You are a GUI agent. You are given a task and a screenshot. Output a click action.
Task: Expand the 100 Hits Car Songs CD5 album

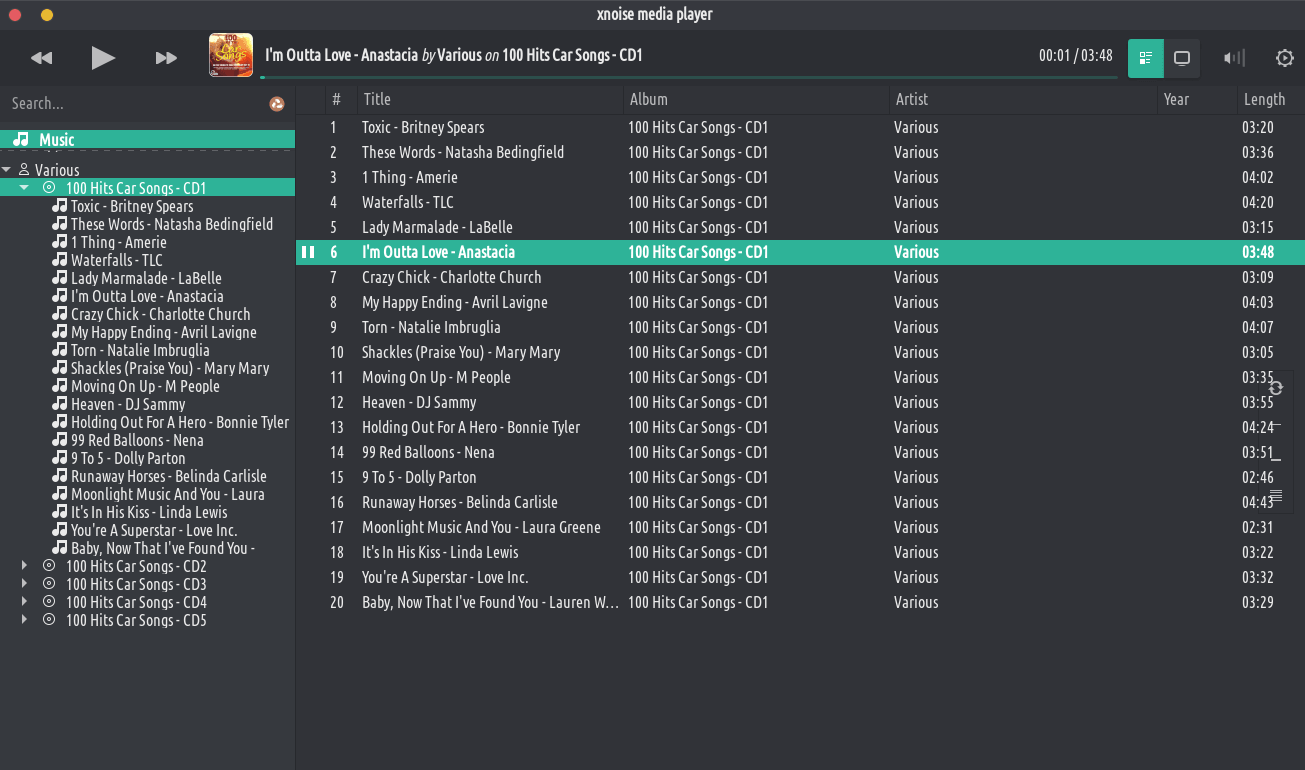(24, 620)
